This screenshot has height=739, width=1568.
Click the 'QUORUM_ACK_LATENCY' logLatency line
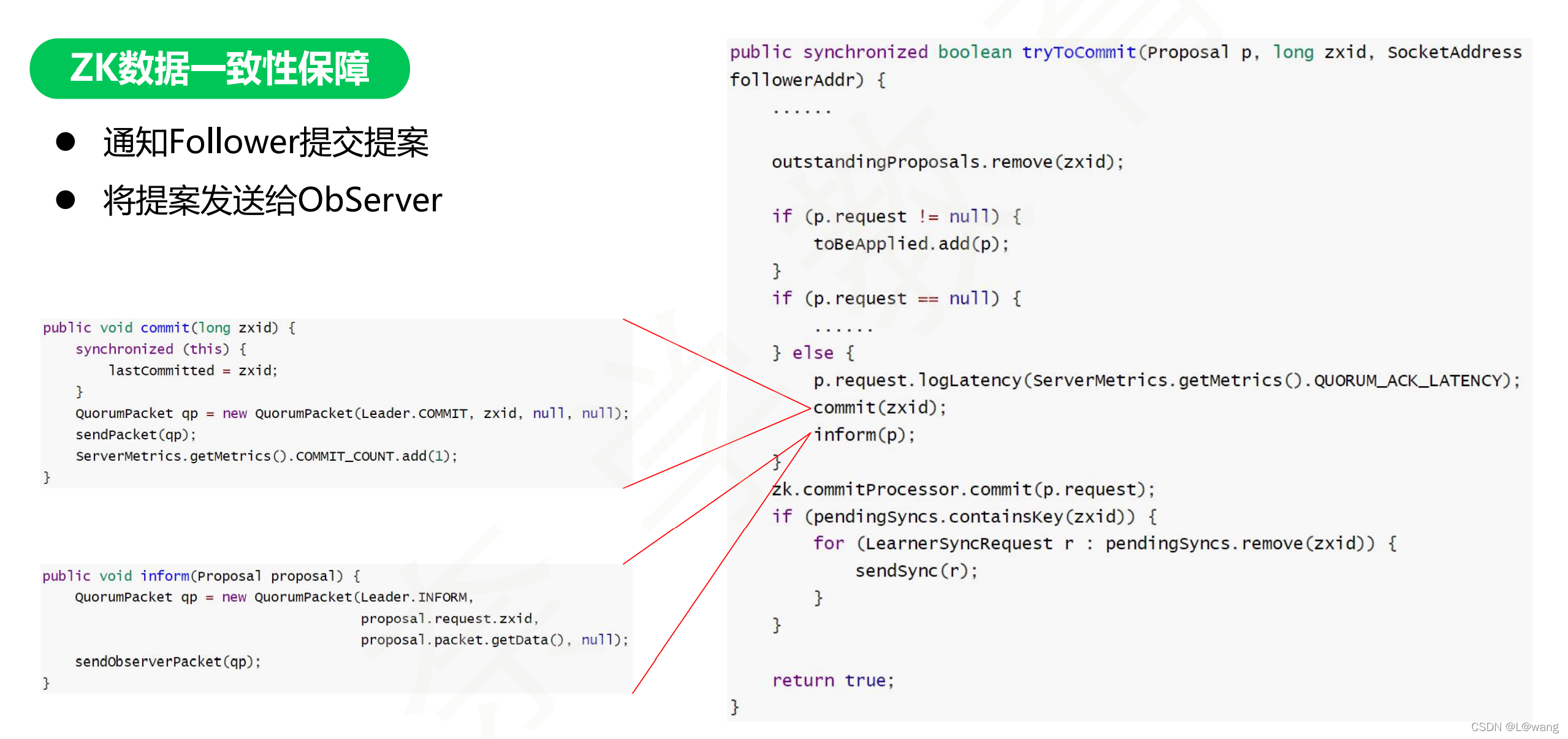1167,381
